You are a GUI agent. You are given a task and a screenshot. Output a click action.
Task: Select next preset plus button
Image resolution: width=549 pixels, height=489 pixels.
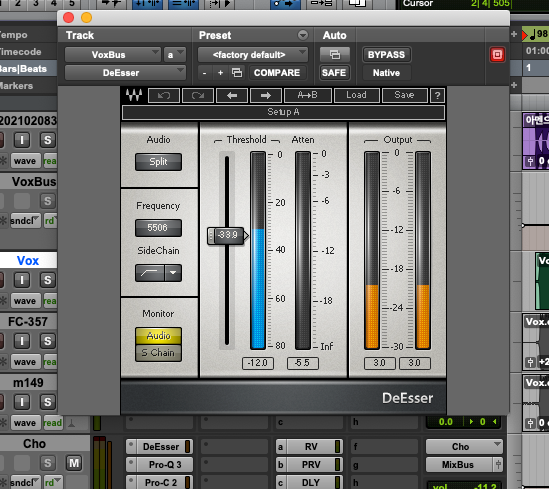[x=220, y=73]
